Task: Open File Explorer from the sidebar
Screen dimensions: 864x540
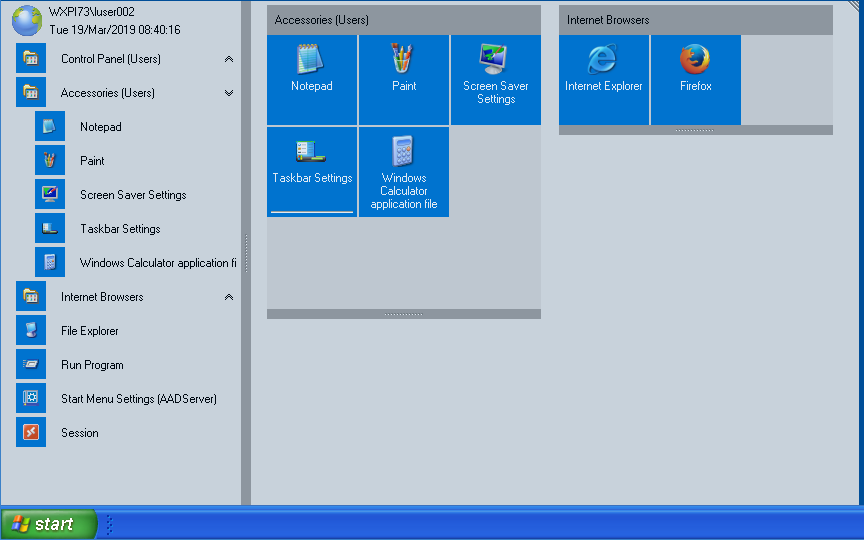Action: click(89, 331)
